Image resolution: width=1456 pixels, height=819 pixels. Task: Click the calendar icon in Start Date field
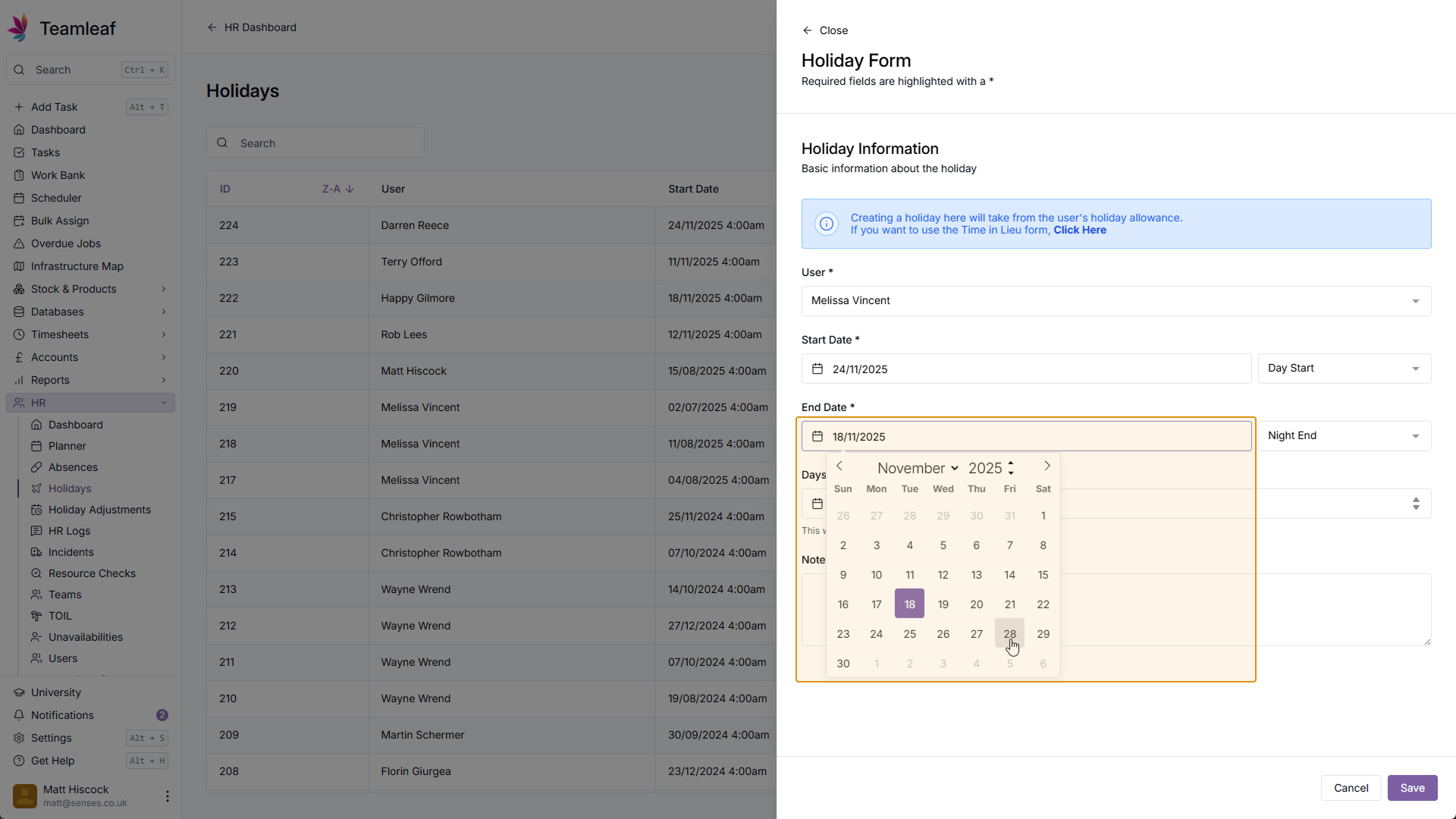click(x=817, y=369)
